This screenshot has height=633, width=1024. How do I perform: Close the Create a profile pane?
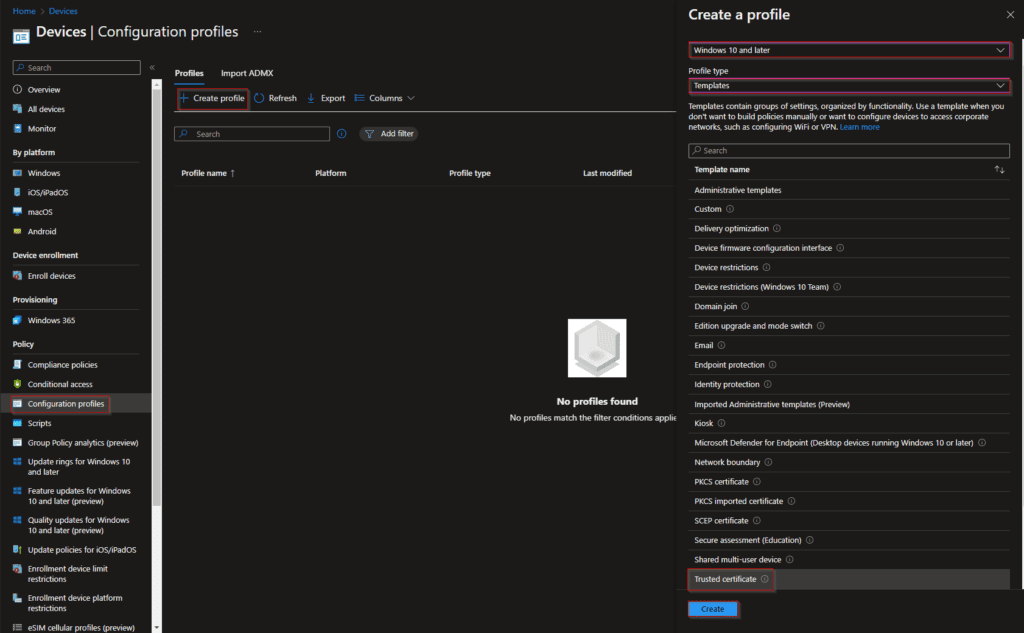pyautogui.click(x=1009, y=15)
